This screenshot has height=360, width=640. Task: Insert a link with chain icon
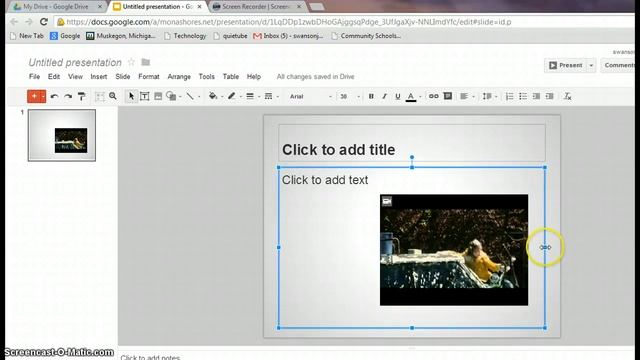click(x=433, y=96)
